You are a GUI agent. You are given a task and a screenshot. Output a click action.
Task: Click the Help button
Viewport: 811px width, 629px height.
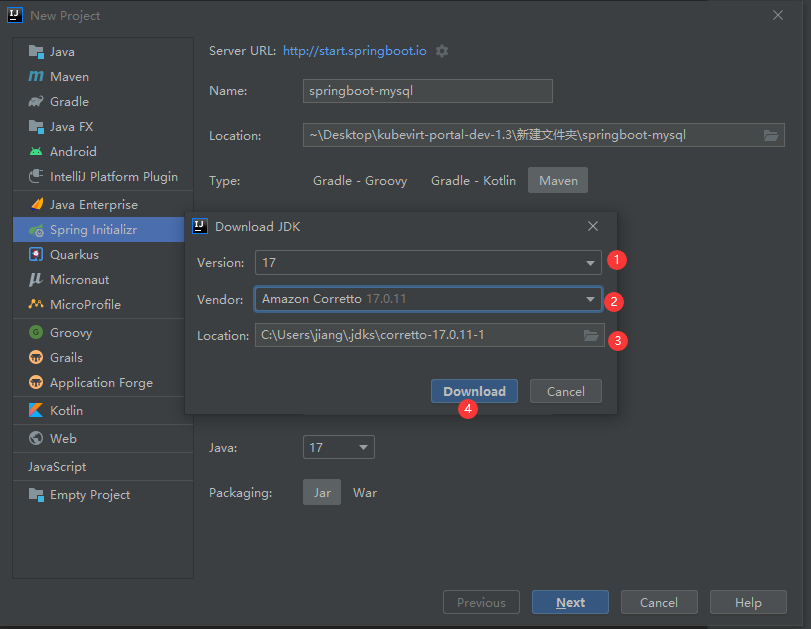[x=748, y=602]
